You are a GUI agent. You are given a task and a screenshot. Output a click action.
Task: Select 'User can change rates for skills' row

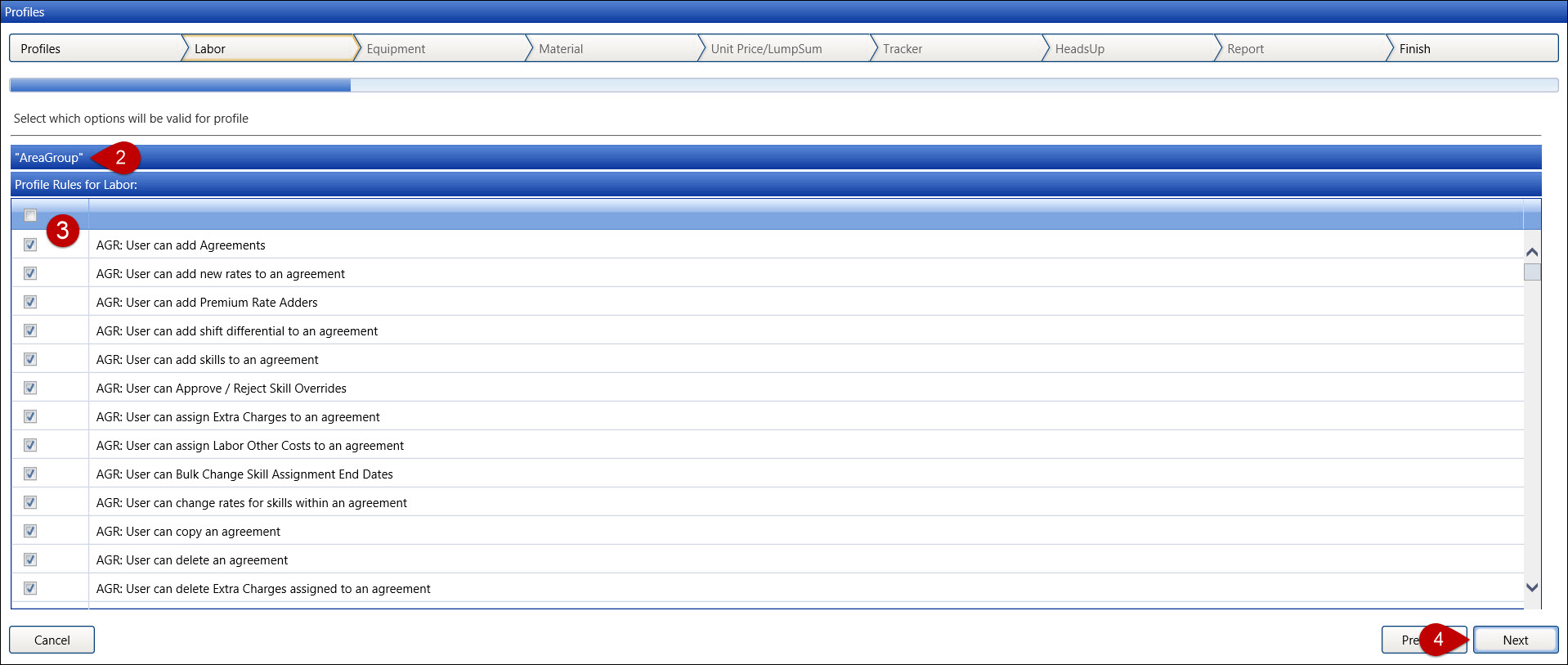[252, 502]
